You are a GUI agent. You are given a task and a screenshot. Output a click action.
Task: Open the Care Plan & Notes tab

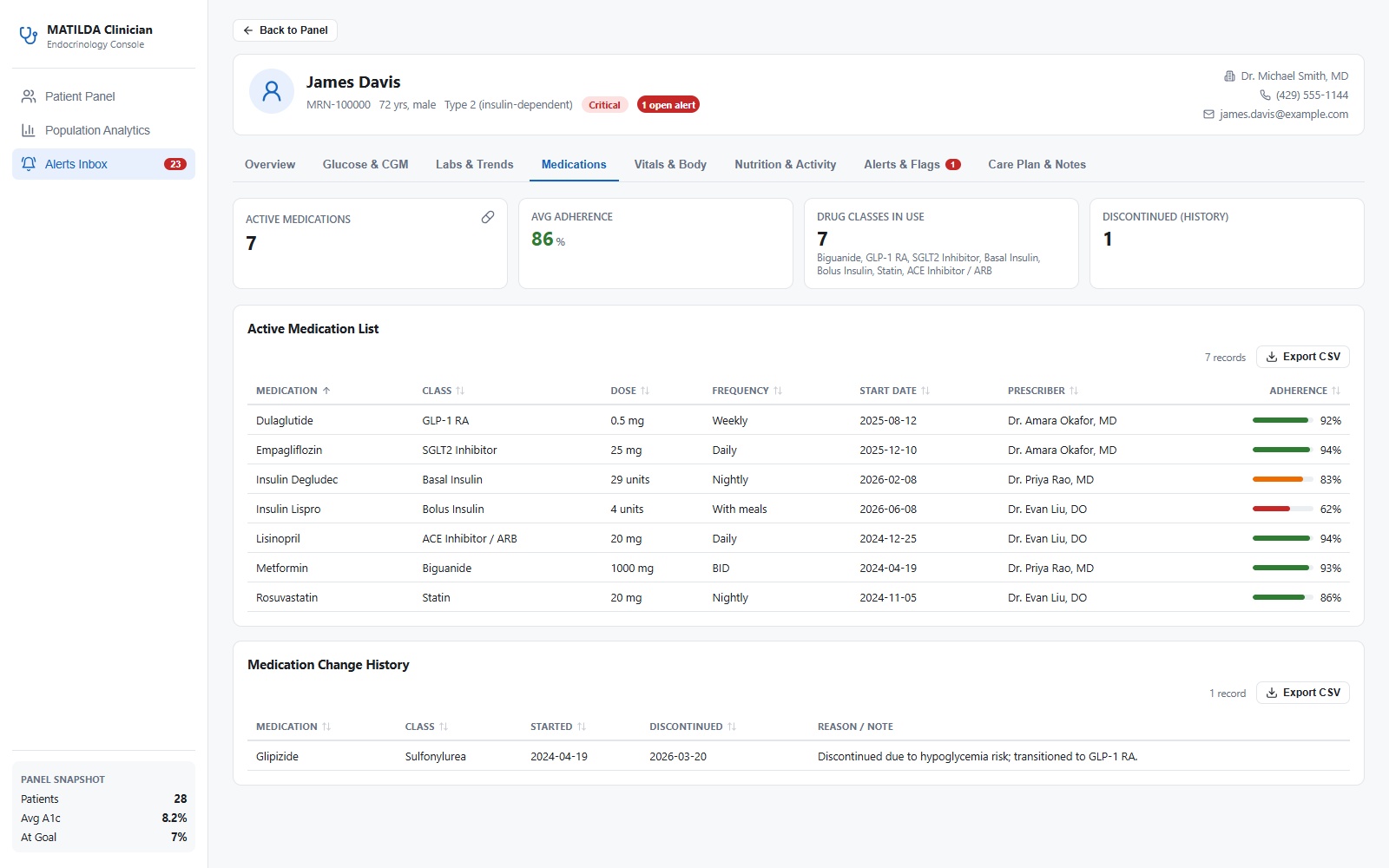(x=1037, y=164)
